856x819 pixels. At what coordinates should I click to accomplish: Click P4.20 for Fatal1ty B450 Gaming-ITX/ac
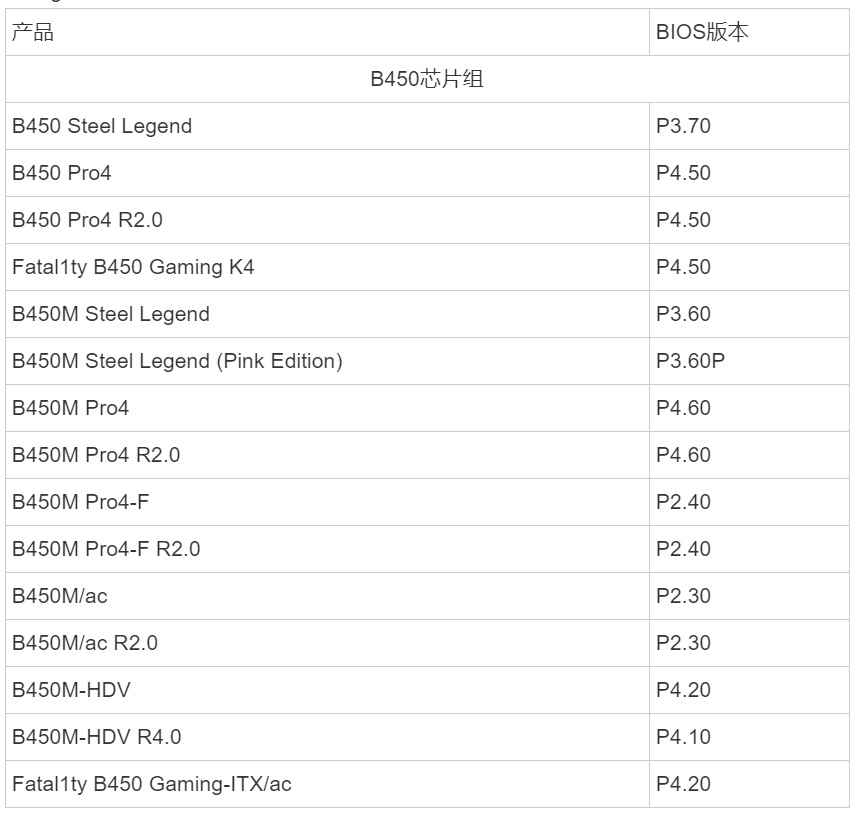683,784
